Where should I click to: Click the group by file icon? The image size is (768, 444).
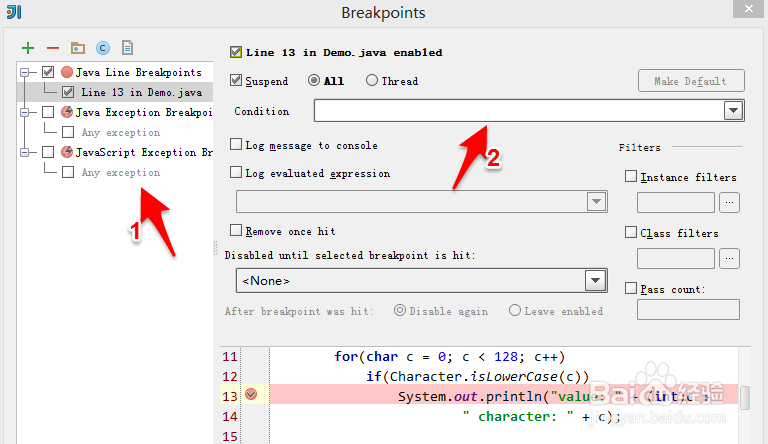[x=127, y=48]
